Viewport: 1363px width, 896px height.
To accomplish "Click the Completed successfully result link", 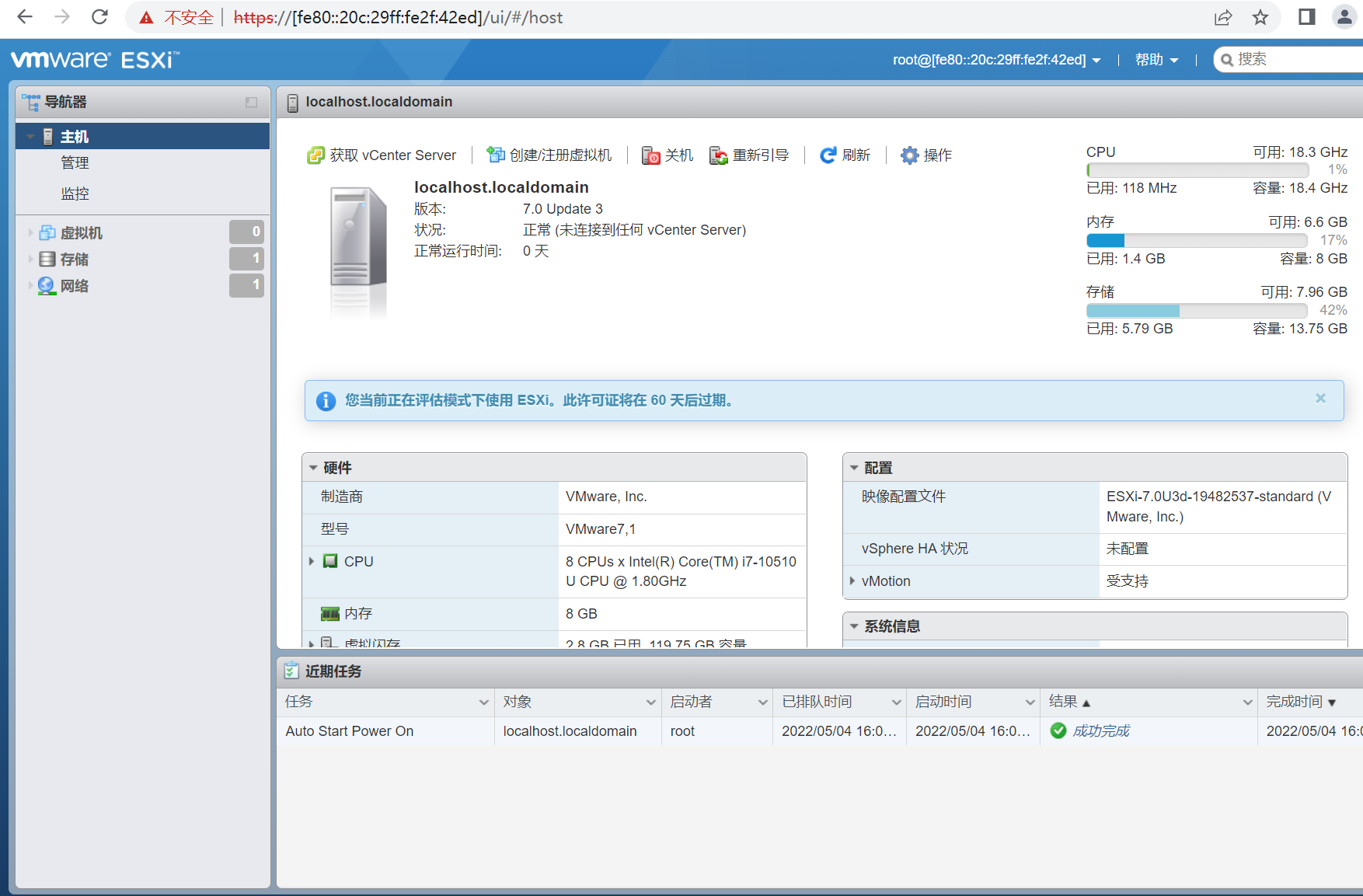I will click(x=1100, y=731).
